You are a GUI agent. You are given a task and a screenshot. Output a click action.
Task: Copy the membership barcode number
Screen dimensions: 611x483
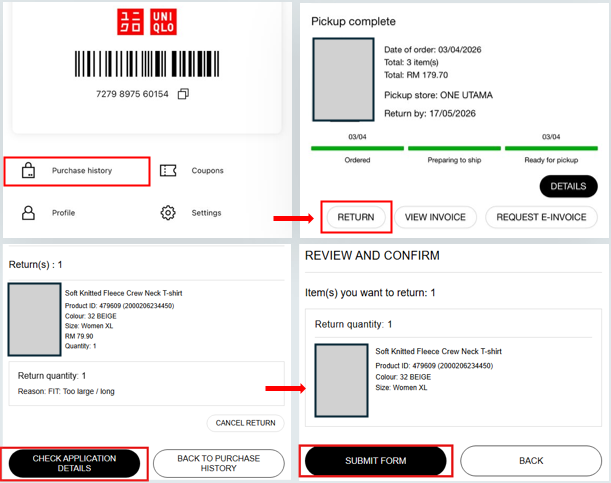[x=183, y=94]
